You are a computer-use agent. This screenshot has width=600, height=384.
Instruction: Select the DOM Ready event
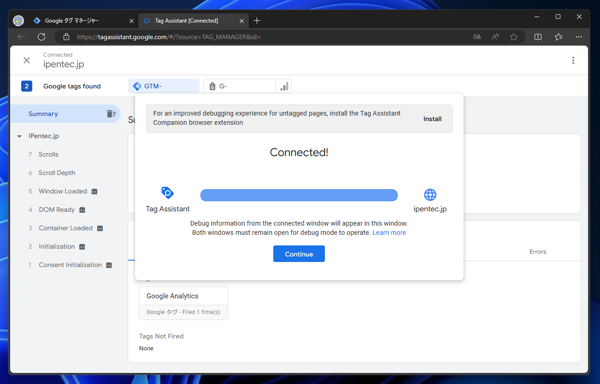point(57,210)
